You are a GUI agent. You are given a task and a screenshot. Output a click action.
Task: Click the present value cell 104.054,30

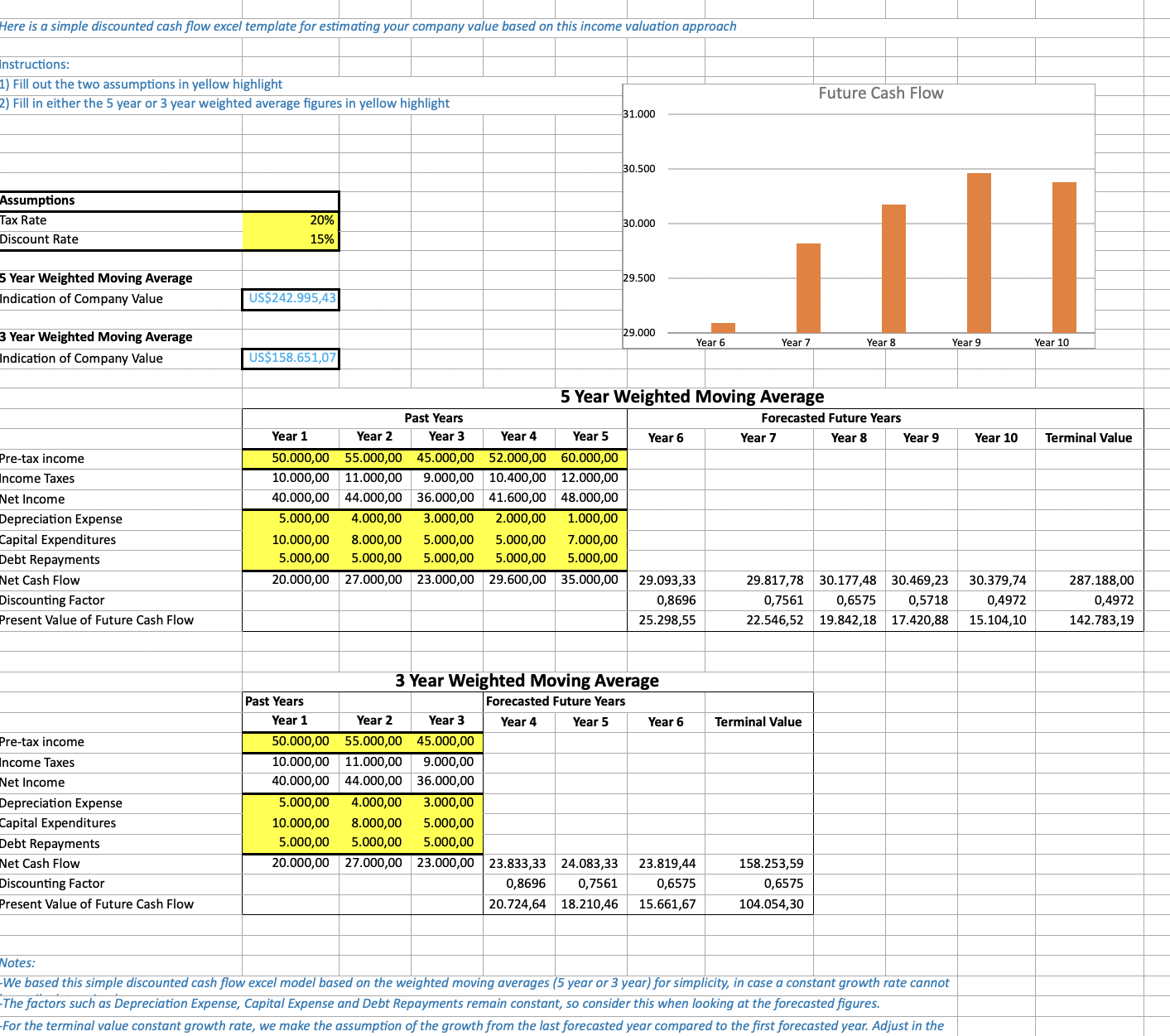point(758,904)
